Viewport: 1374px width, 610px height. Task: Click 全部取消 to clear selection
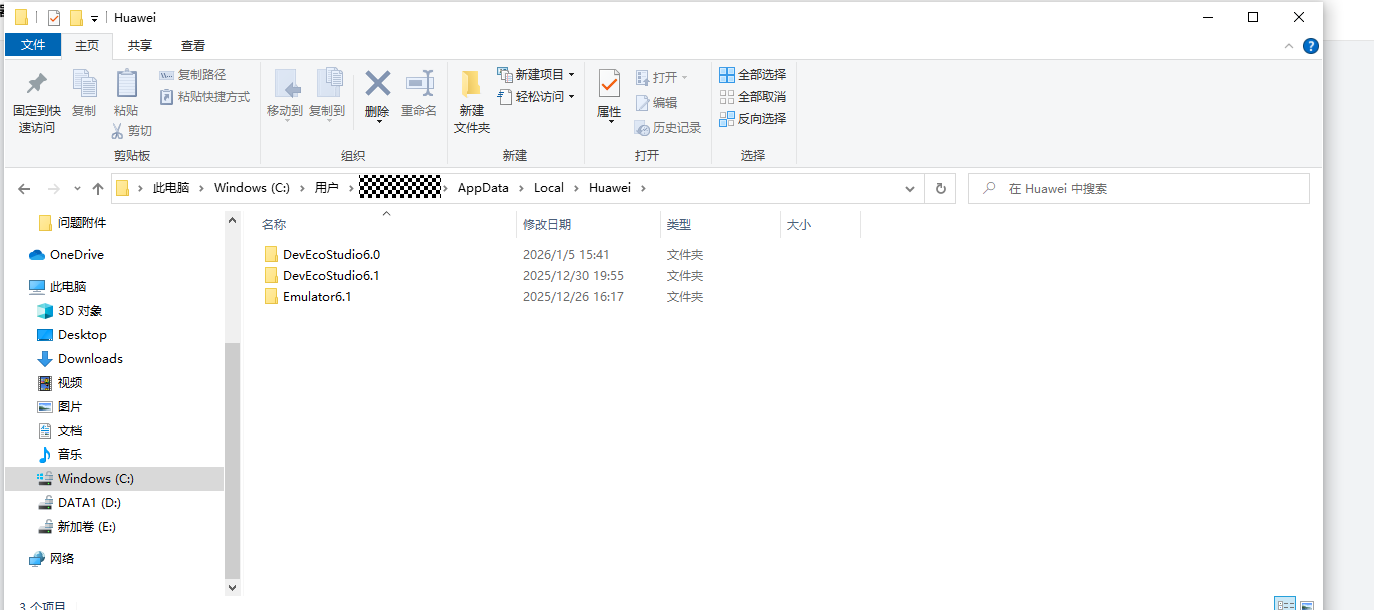point(752,97)
